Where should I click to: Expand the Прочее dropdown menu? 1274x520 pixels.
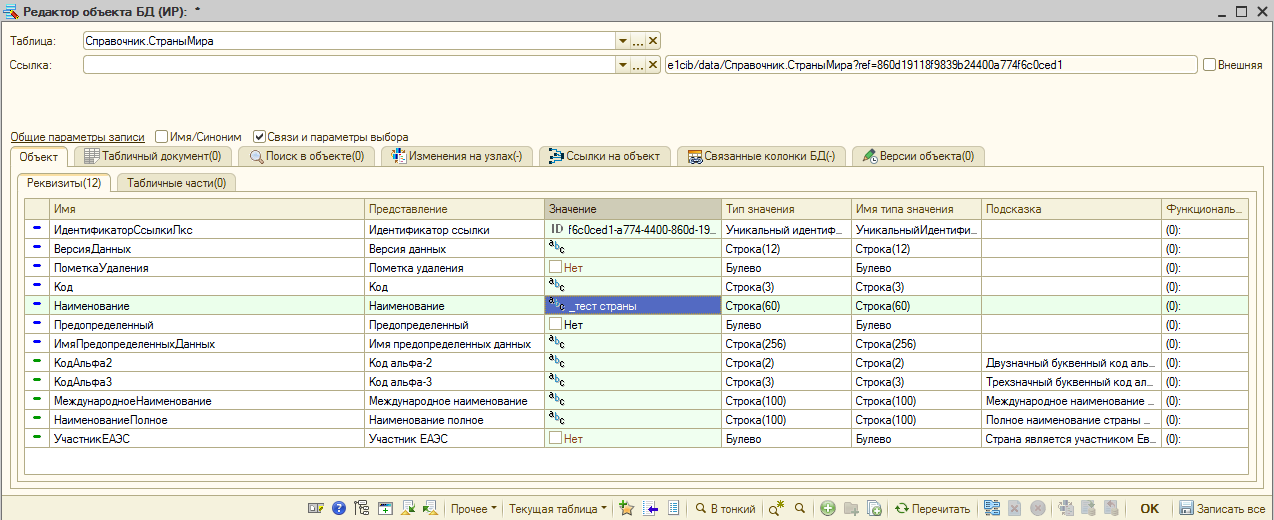tap(474, 509)
